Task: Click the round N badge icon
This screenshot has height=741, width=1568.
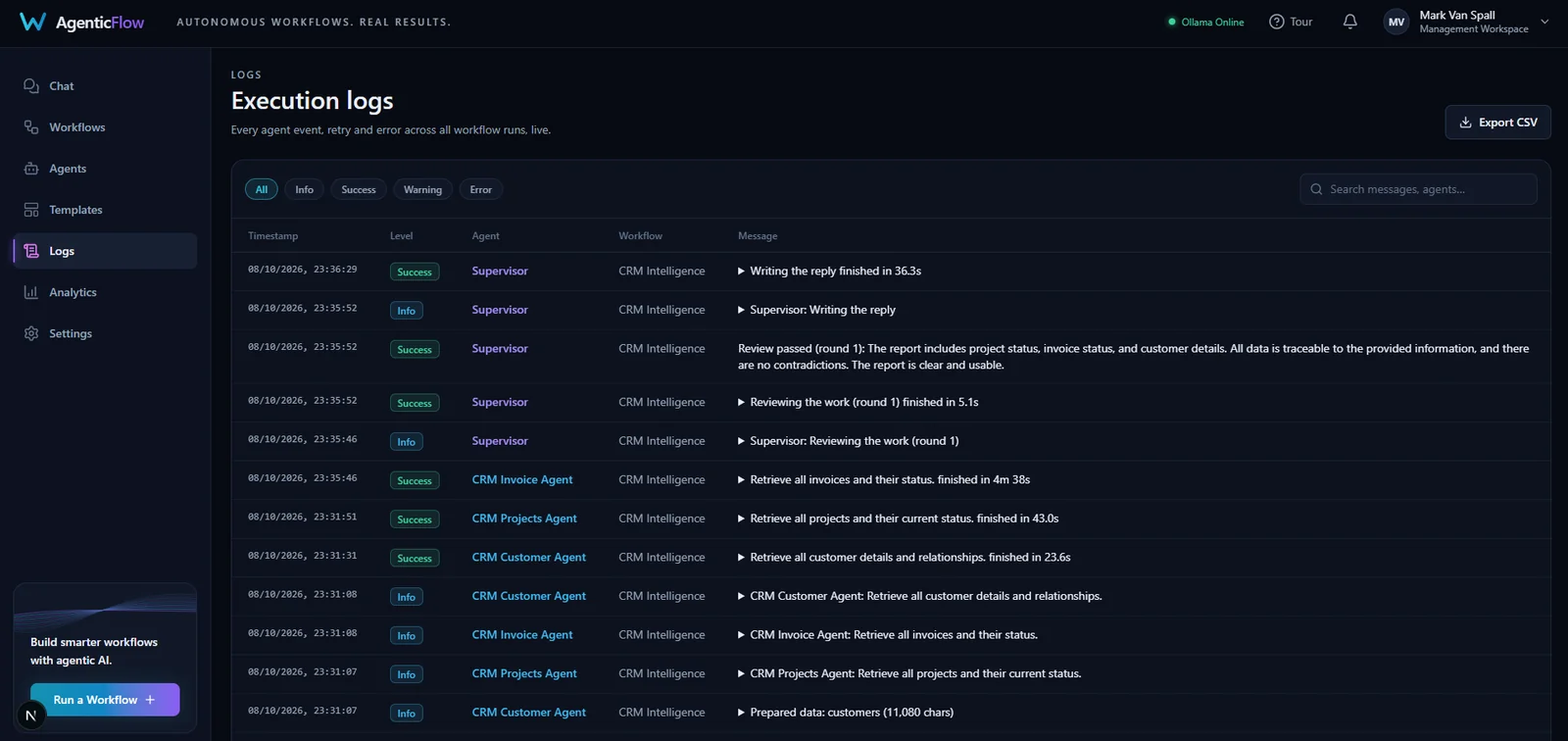Action: (x=31, y=716)
